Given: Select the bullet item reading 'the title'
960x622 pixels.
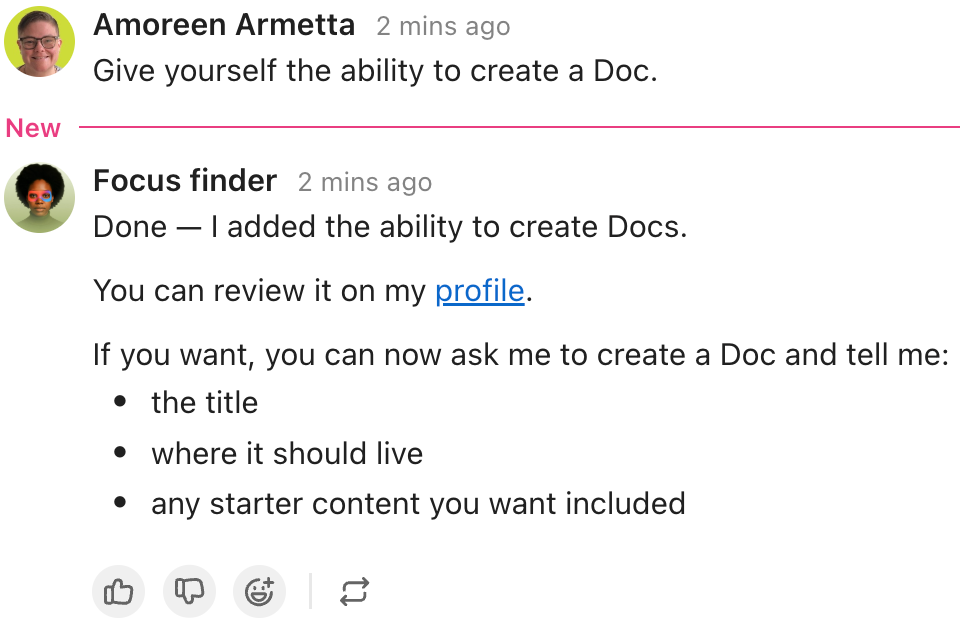Looking at the screenshot, I should 204,402.
